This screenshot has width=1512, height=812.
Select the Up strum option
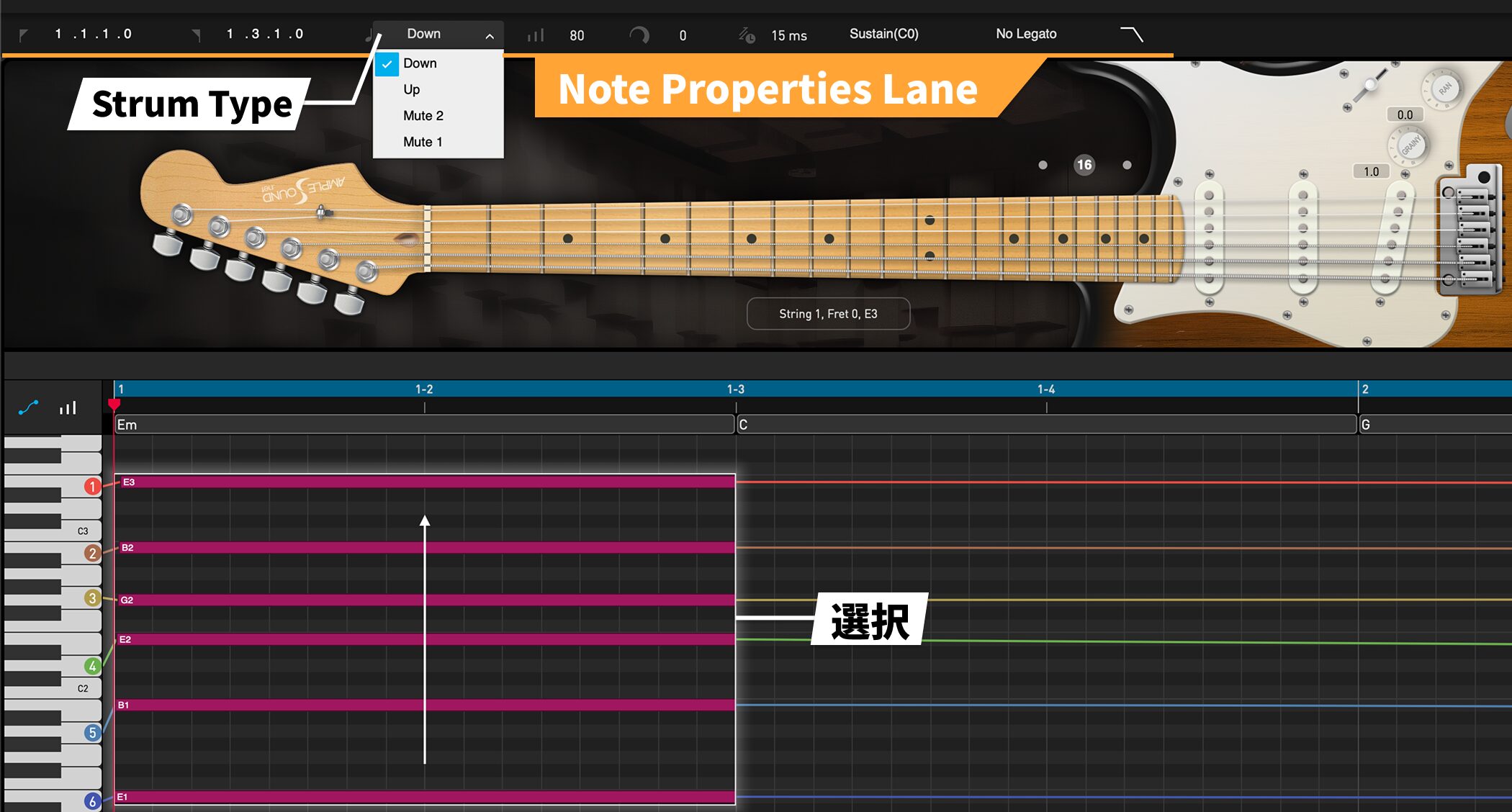click(x=412, y=89)
